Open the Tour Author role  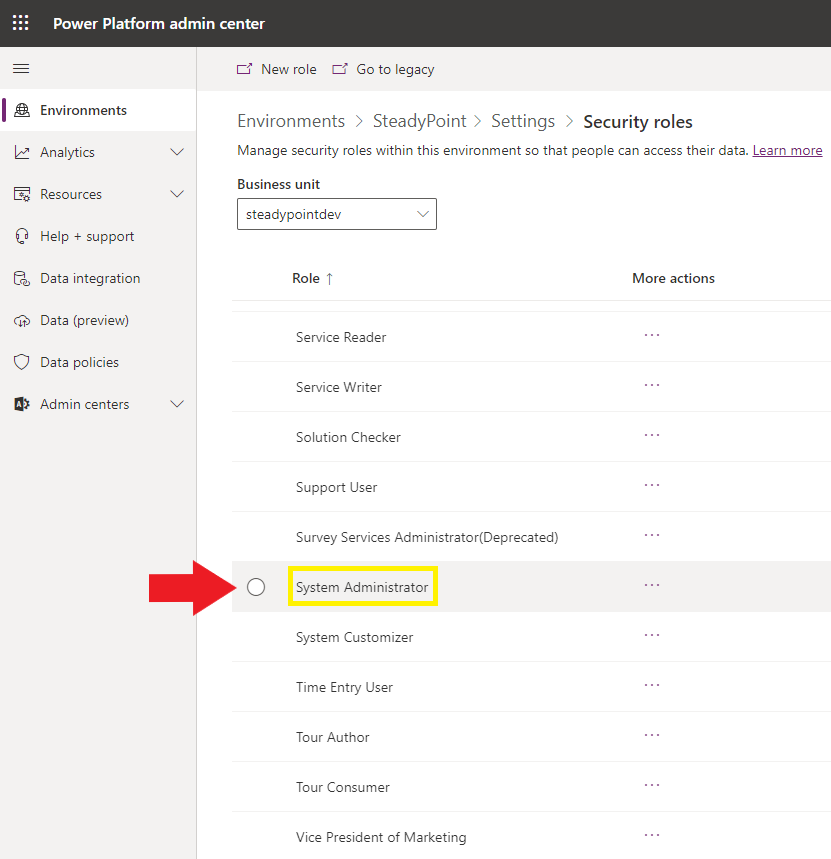pyautogui.click(x=333, y=737)
